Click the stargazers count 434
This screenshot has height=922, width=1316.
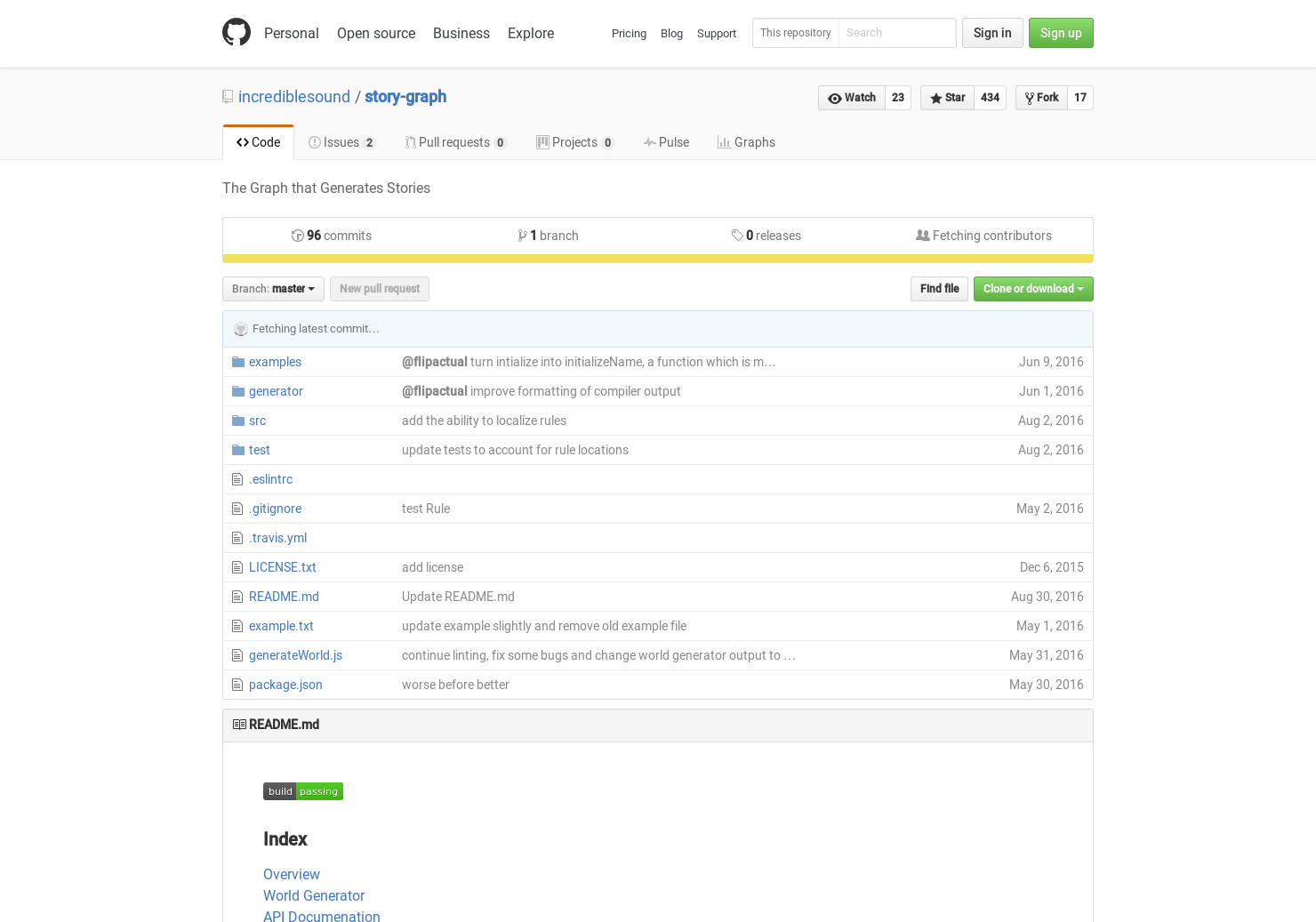tap(991, 98)
